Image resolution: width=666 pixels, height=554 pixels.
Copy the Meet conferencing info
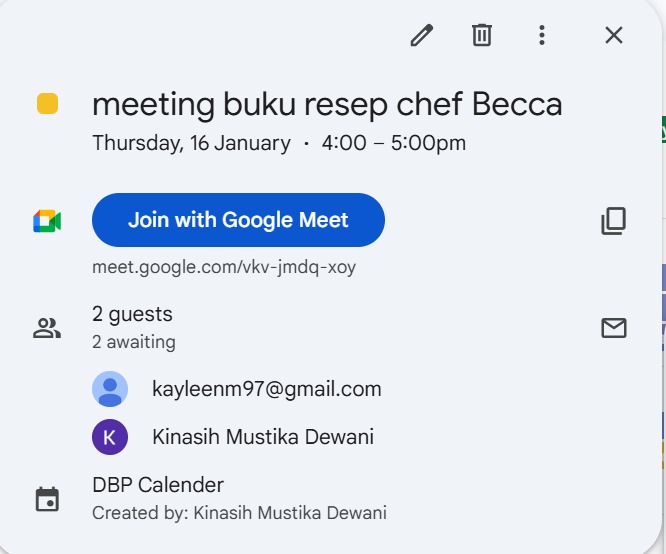pyautogui.click(x=614, y=221)
